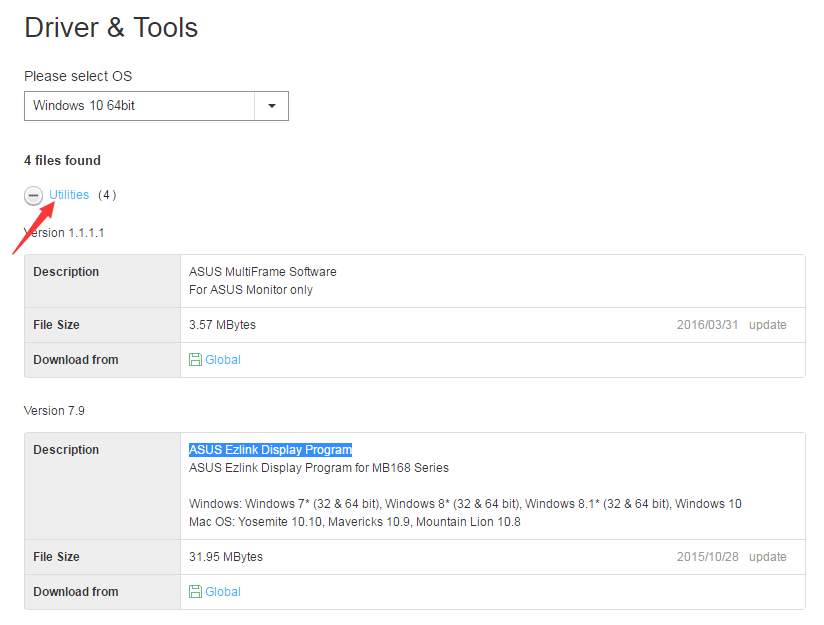Click the save icon for MultiFrame download
This screenshot has height=625, width=824.
click(195, 360)
